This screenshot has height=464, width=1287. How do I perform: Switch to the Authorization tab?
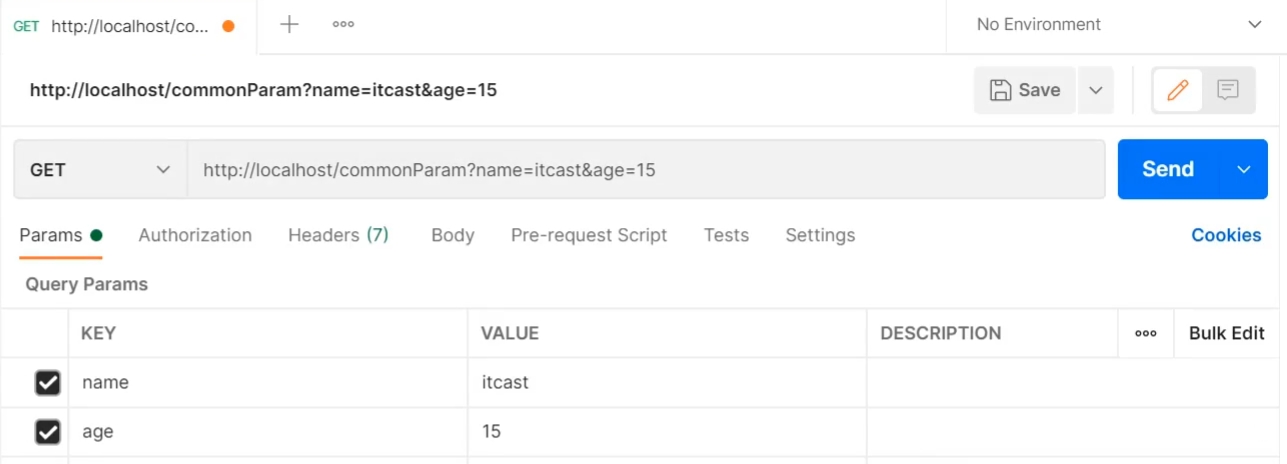click(x=195, y=235)
